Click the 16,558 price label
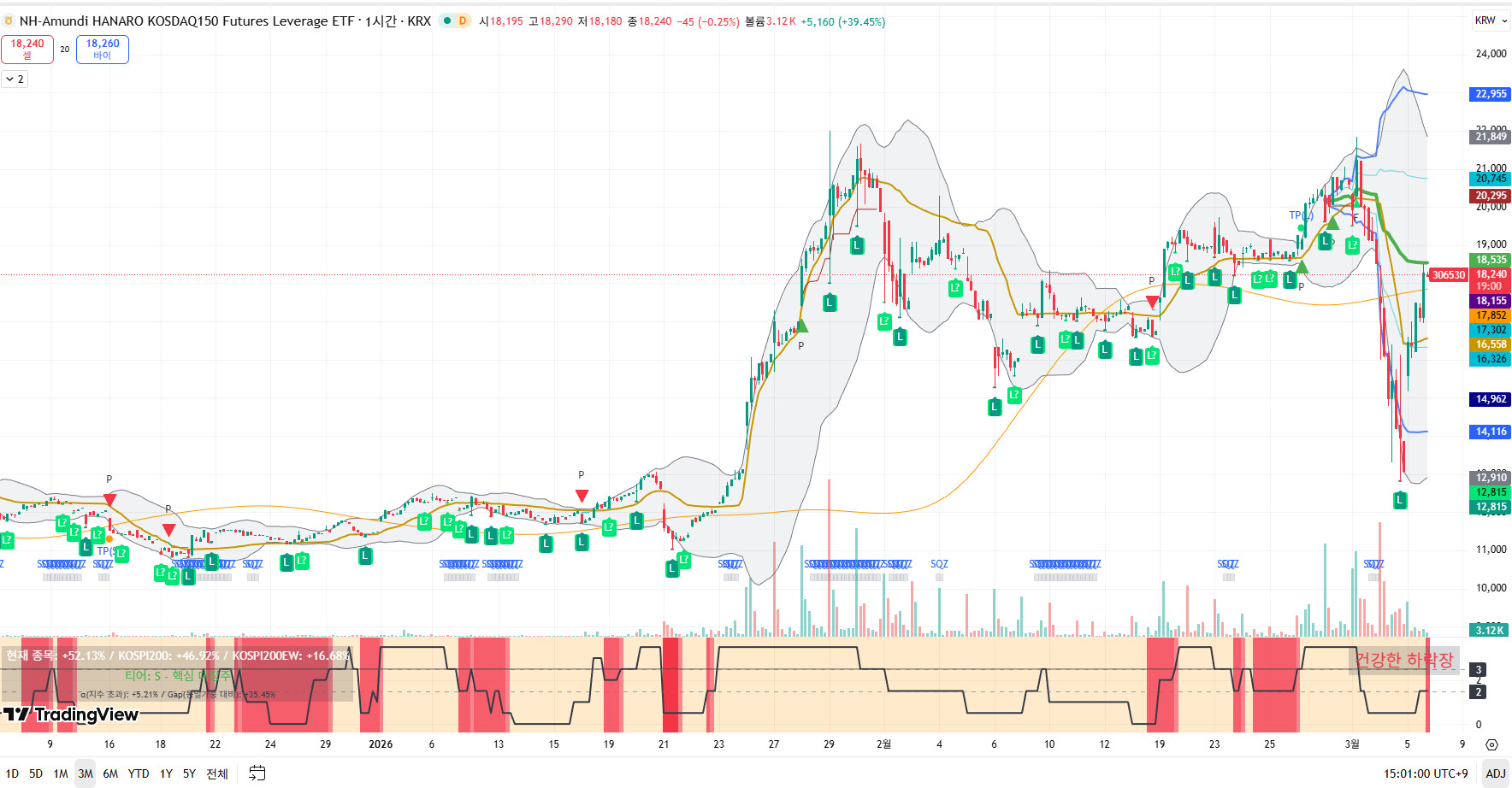Viewport: 1512px width, 788px height. [1491, 344]
